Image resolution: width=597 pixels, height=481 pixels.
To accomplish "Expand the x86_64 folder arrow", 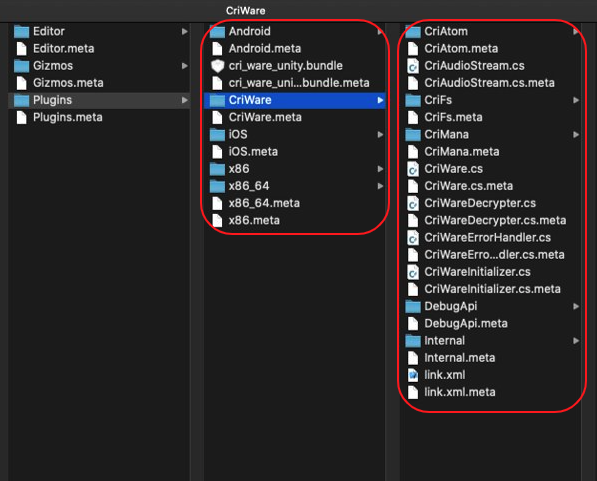I will (380, 186).
